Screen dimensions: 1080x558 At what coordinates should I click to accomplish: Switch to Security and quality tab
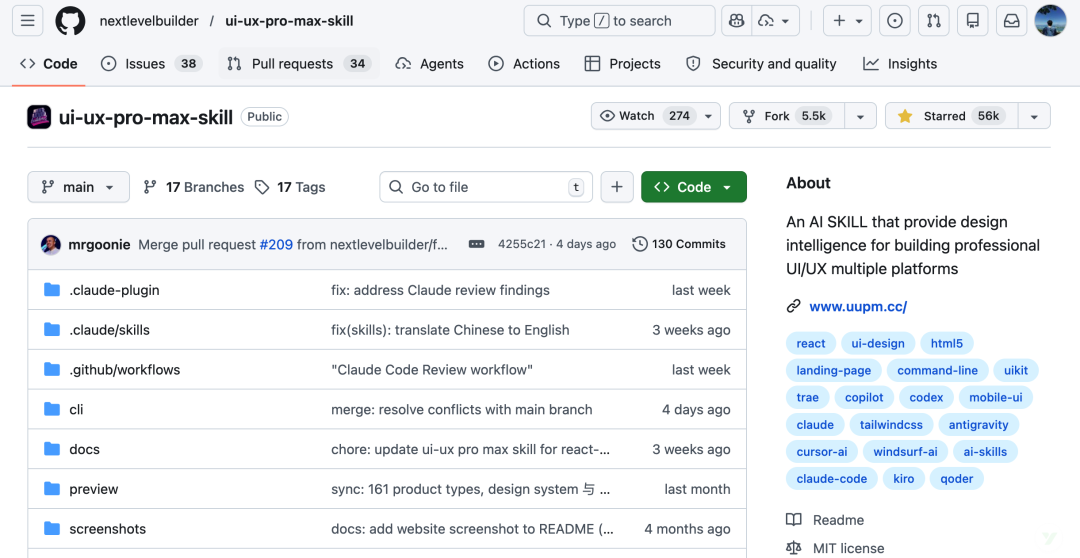(760, 63)
